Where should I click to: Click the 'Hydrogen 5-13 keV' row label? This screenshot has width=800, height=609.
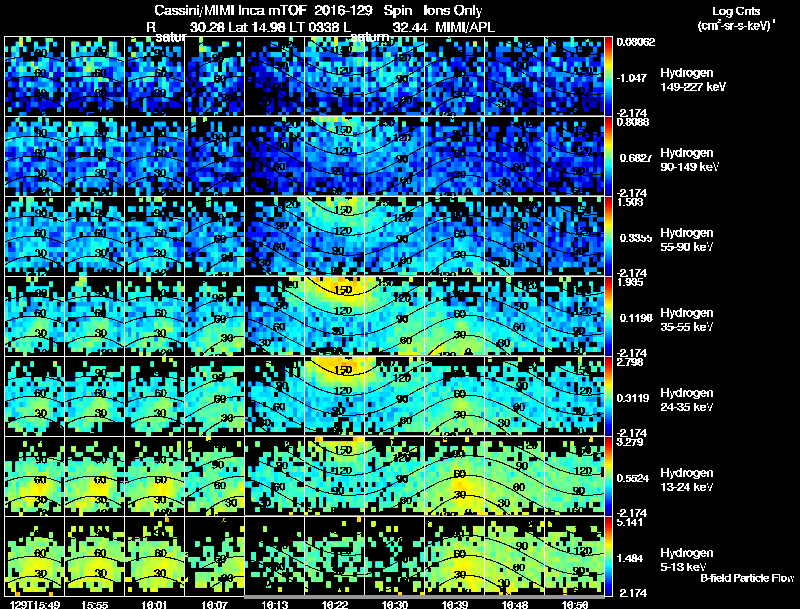click(687, 560)
